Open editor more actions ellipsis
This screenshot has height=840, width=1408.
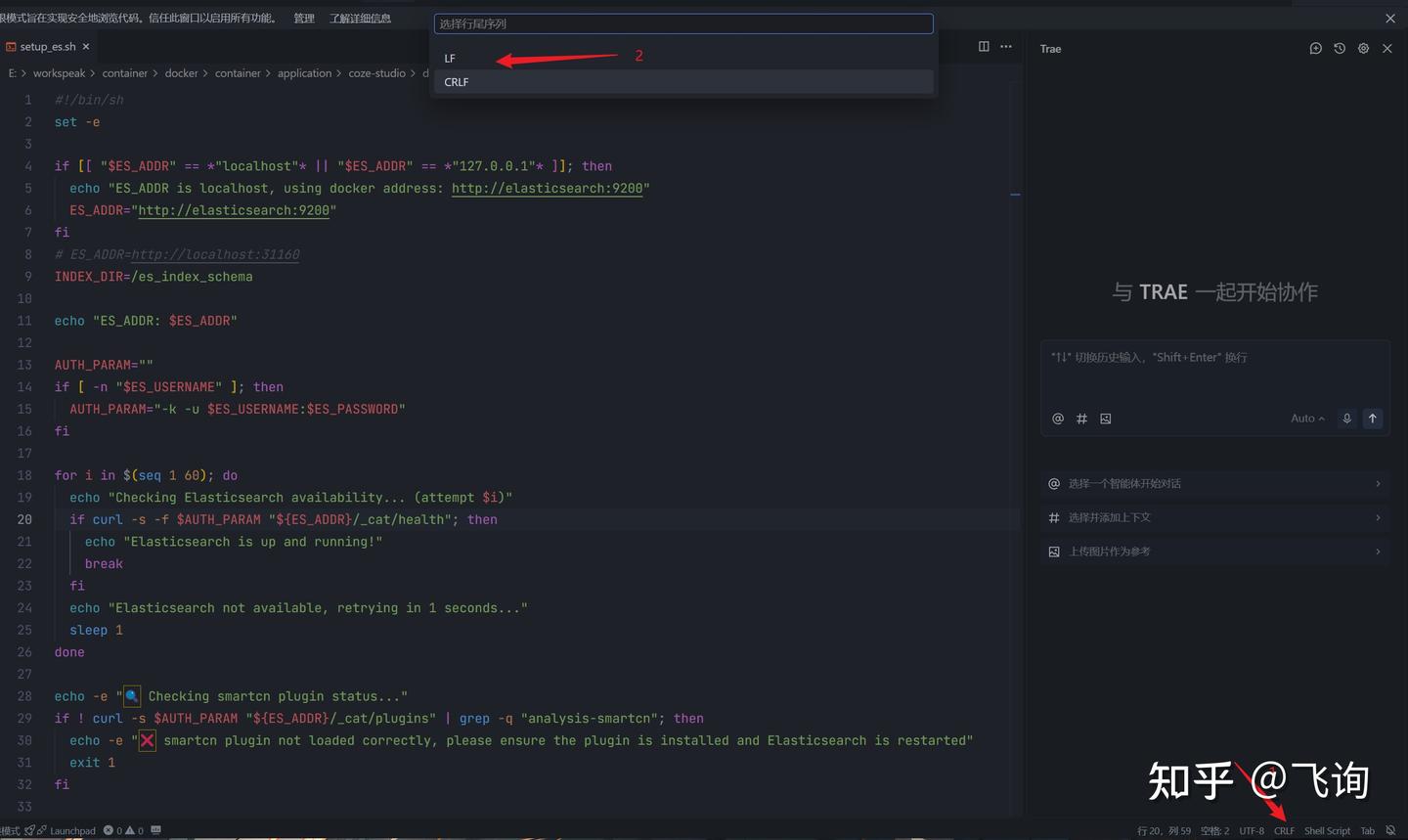tap(1006, 46)
